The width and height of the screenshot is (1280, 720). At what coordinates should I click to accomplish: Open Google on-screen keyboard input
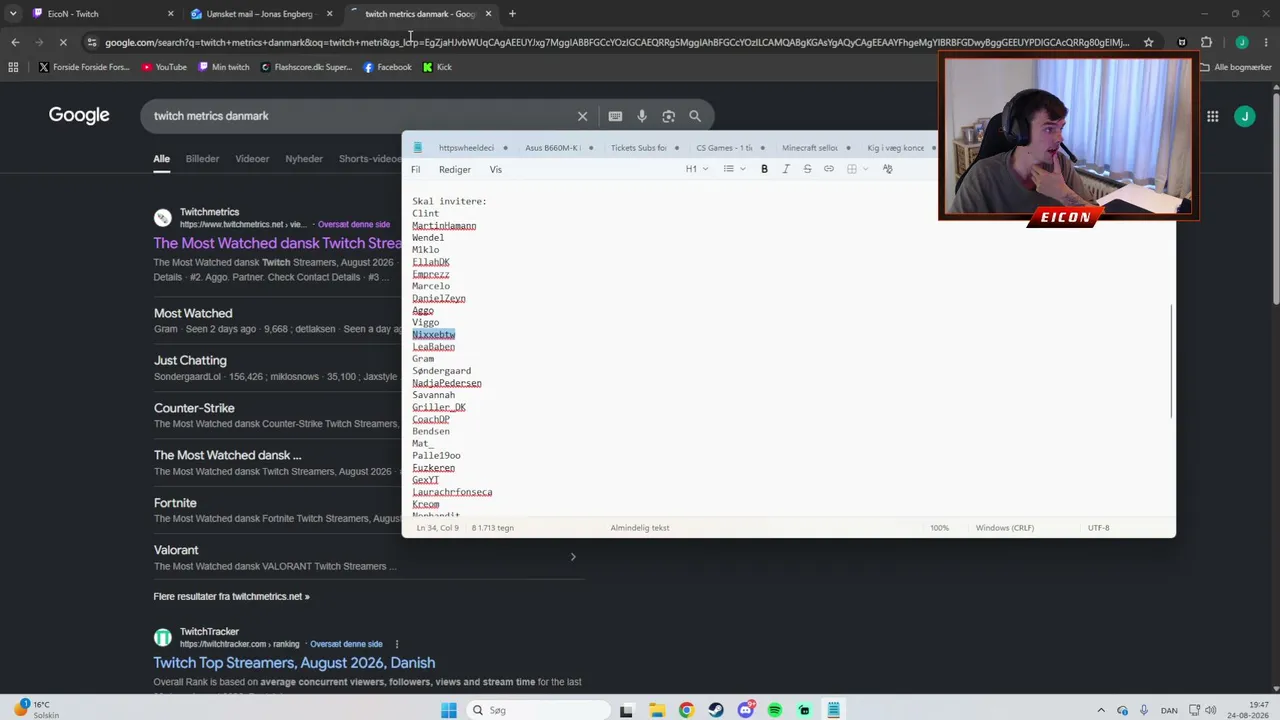tap(615, 116)
